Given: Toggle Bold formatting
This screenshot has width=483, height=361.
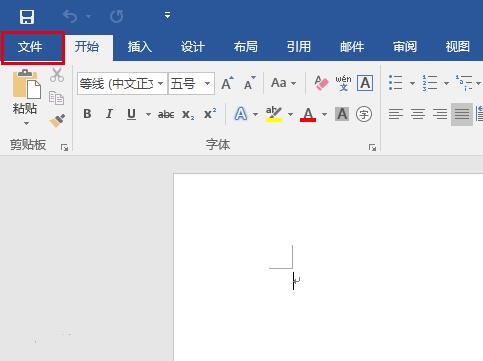Looking at the screenshot, I should point(87,114).
